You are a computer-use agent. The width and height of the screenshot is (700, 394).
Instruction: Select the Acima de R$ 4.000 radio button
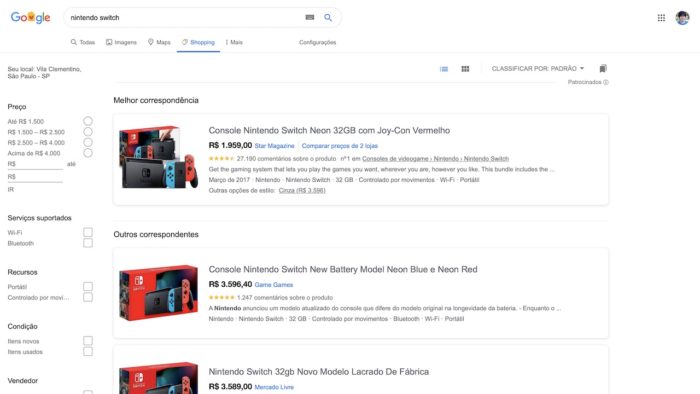pos(88,153)
